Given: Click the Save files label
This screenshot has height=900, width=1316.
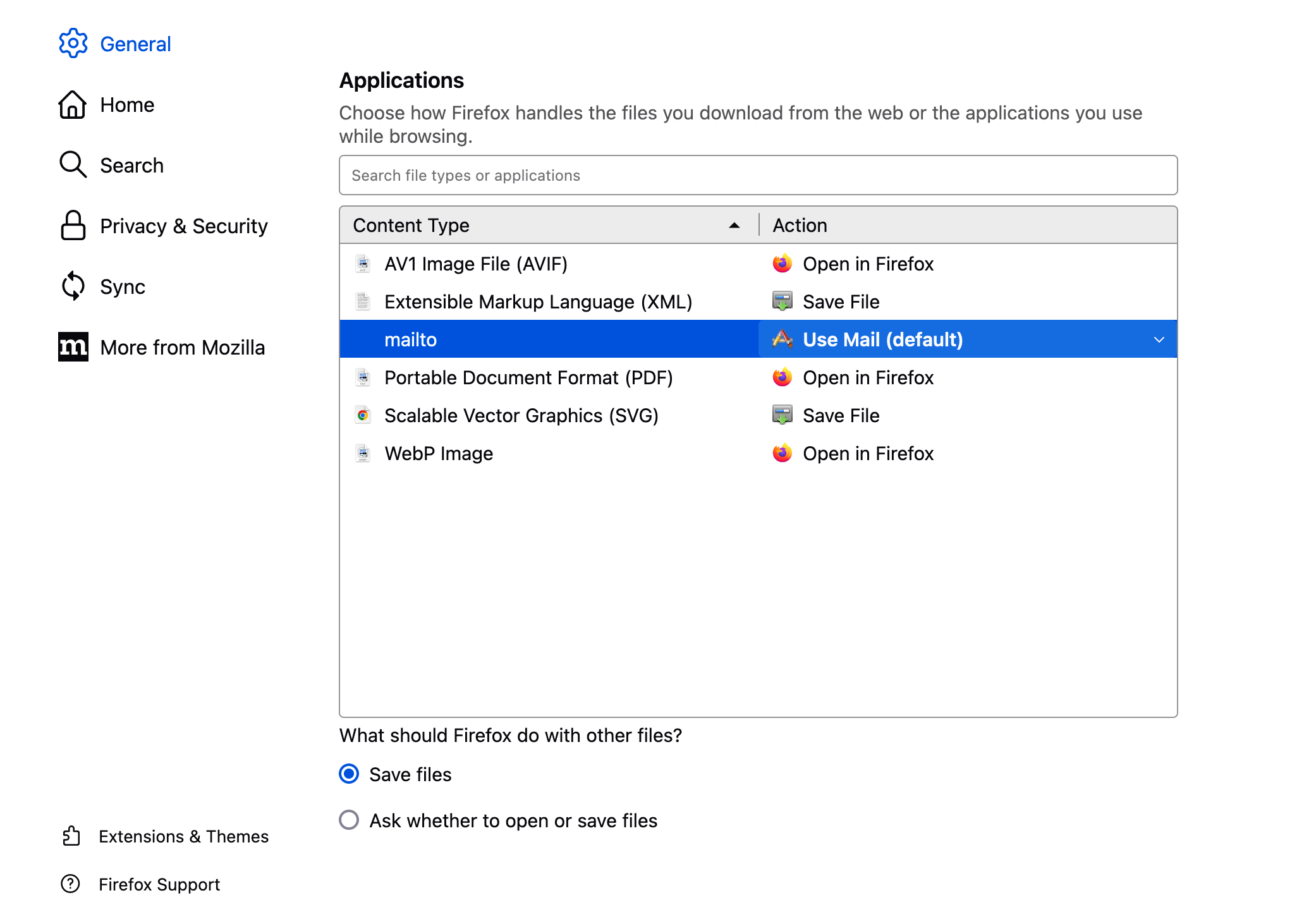Looking at the screenshot, I should [410, 774].
